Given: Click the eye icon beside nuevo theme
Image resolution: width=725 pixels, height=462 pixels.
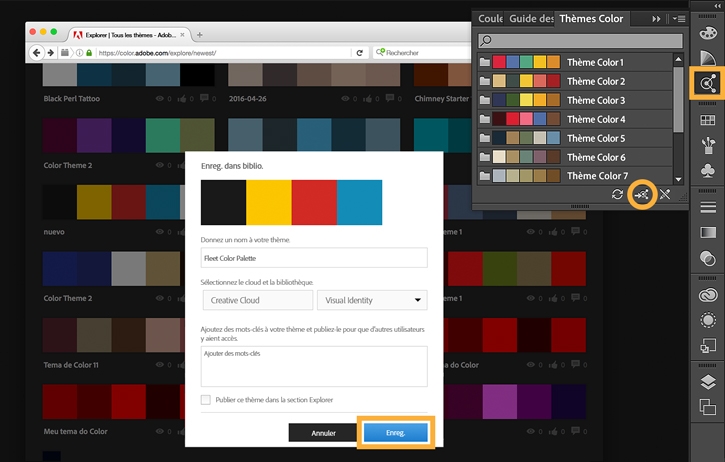Looking at the screenshot, I should 160,232.
